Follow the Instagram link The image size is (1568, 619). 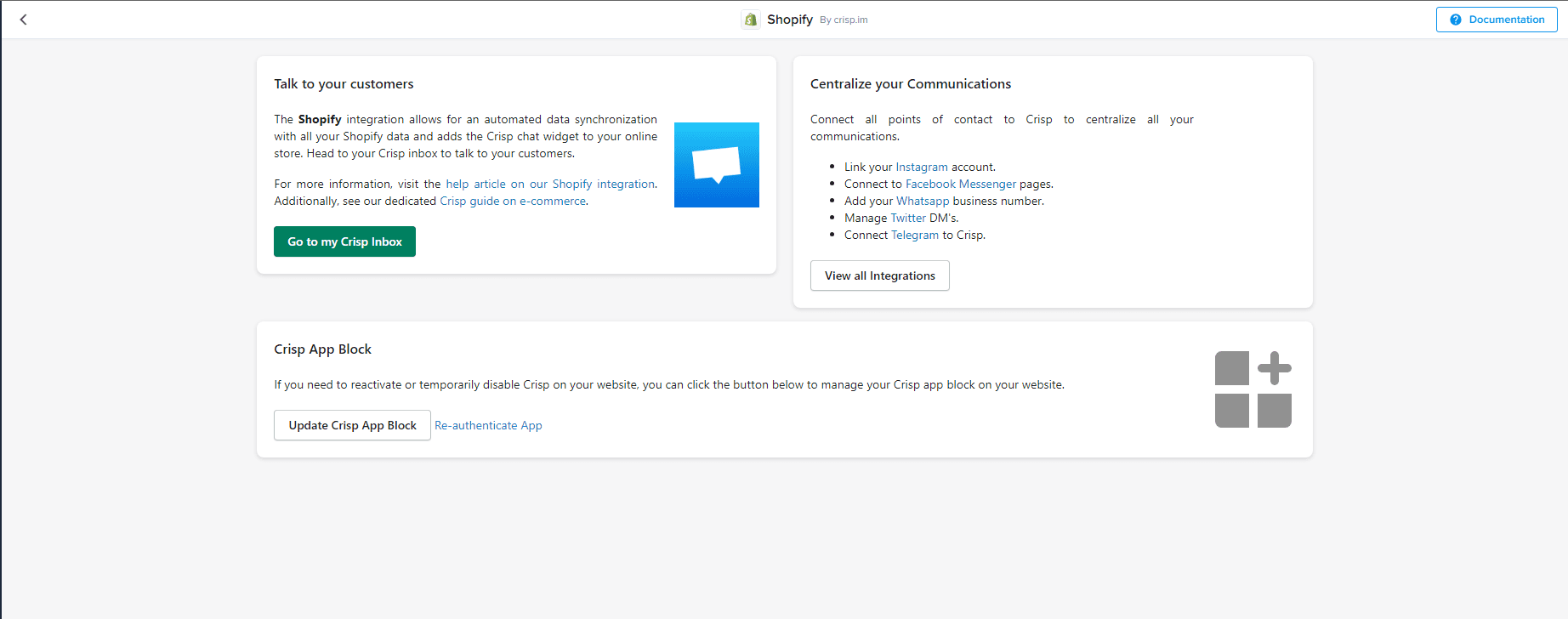pos(922,167)
